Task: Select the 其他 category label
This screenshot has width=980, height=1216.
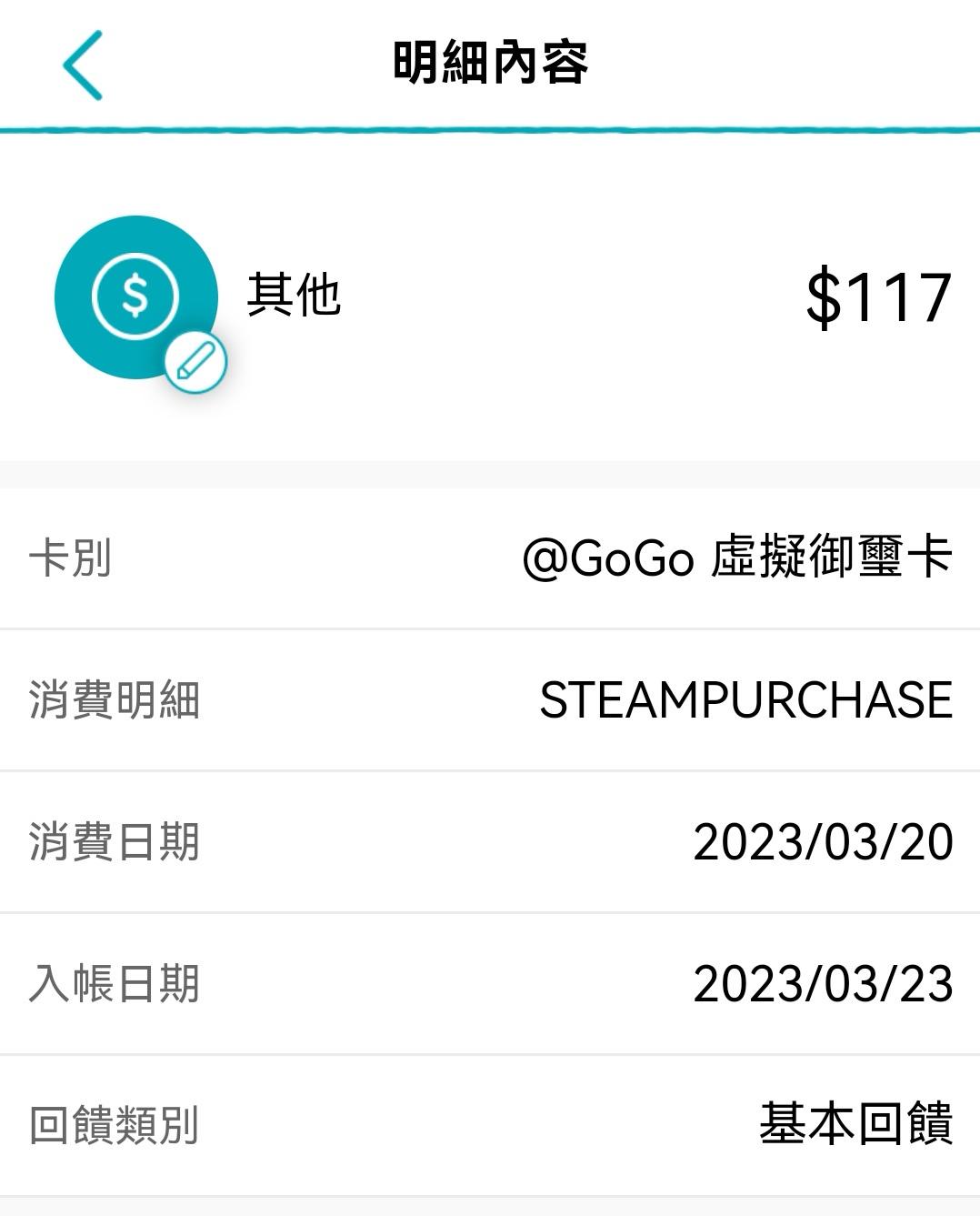Action: pos(294,296)
